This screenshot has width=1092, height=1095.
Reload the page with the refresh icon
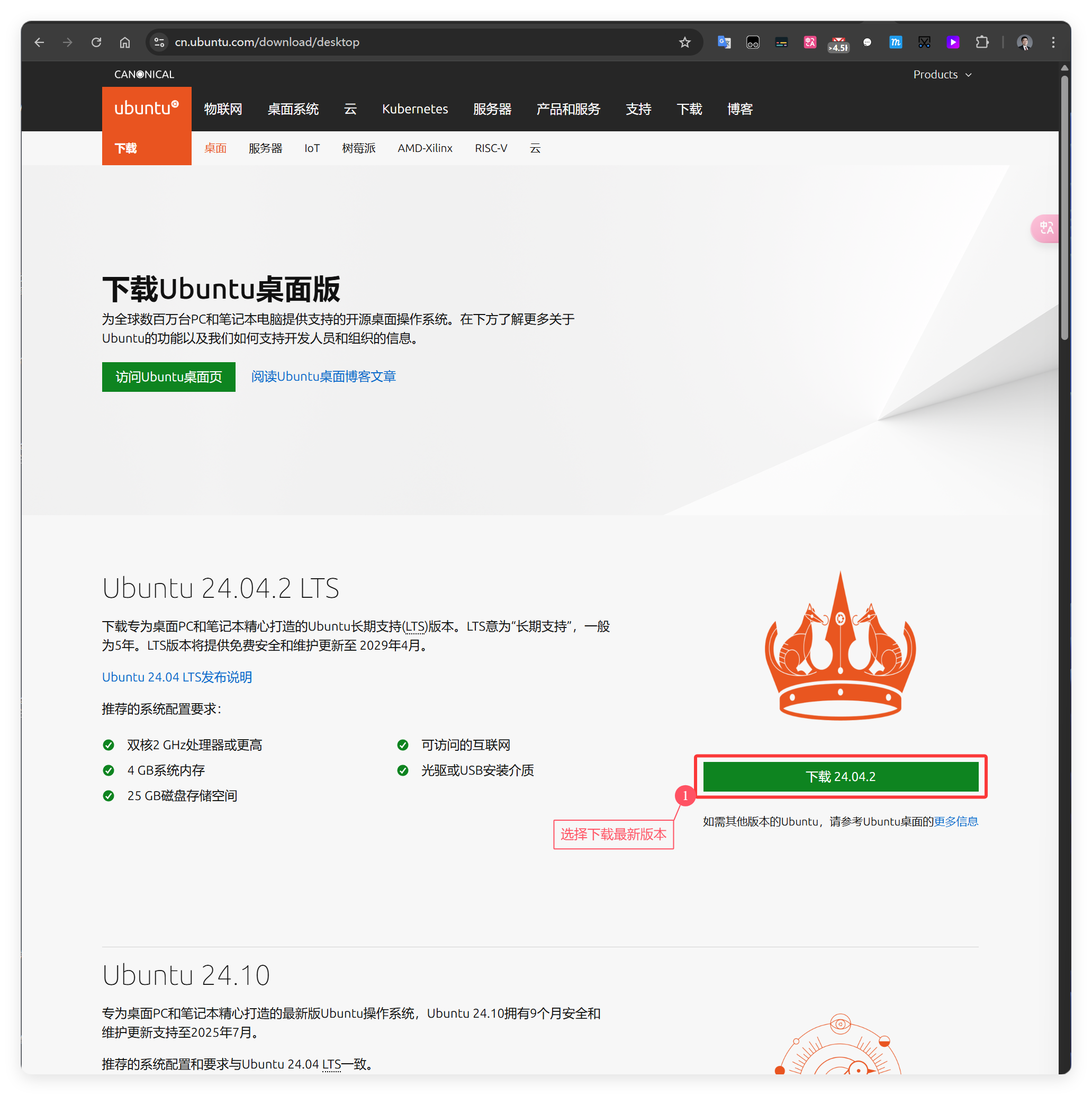point(96,42)
